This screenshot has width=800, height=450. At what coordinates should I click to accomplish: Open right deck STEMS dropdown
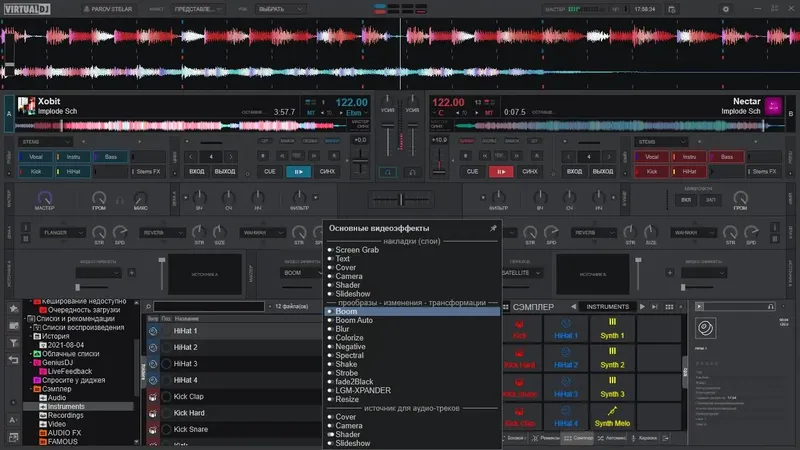pyautogui.click(x=661, y=141)
